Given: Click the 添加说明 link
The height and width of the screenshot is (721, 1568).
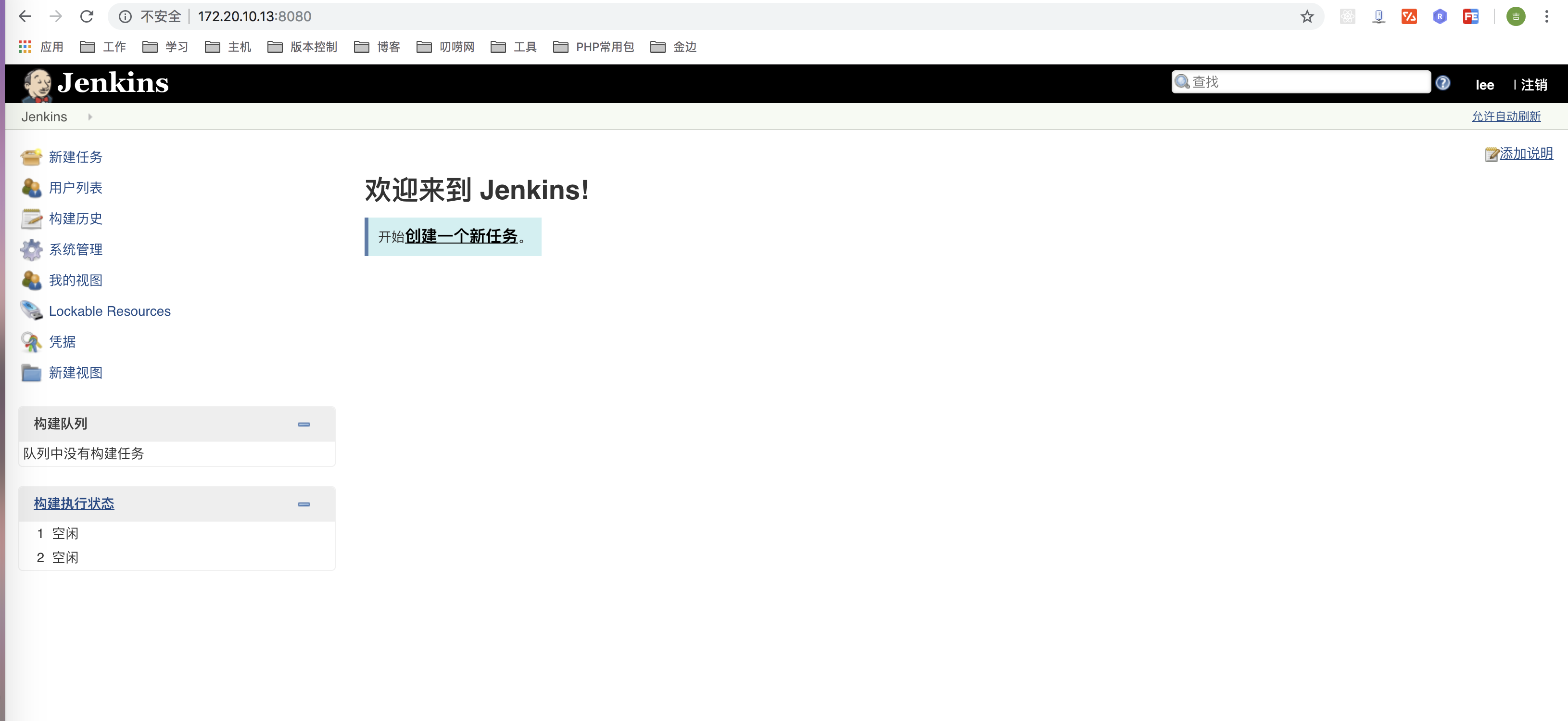Looking at the screenshot, I should pyautogui.click(x=1526, y=154).
